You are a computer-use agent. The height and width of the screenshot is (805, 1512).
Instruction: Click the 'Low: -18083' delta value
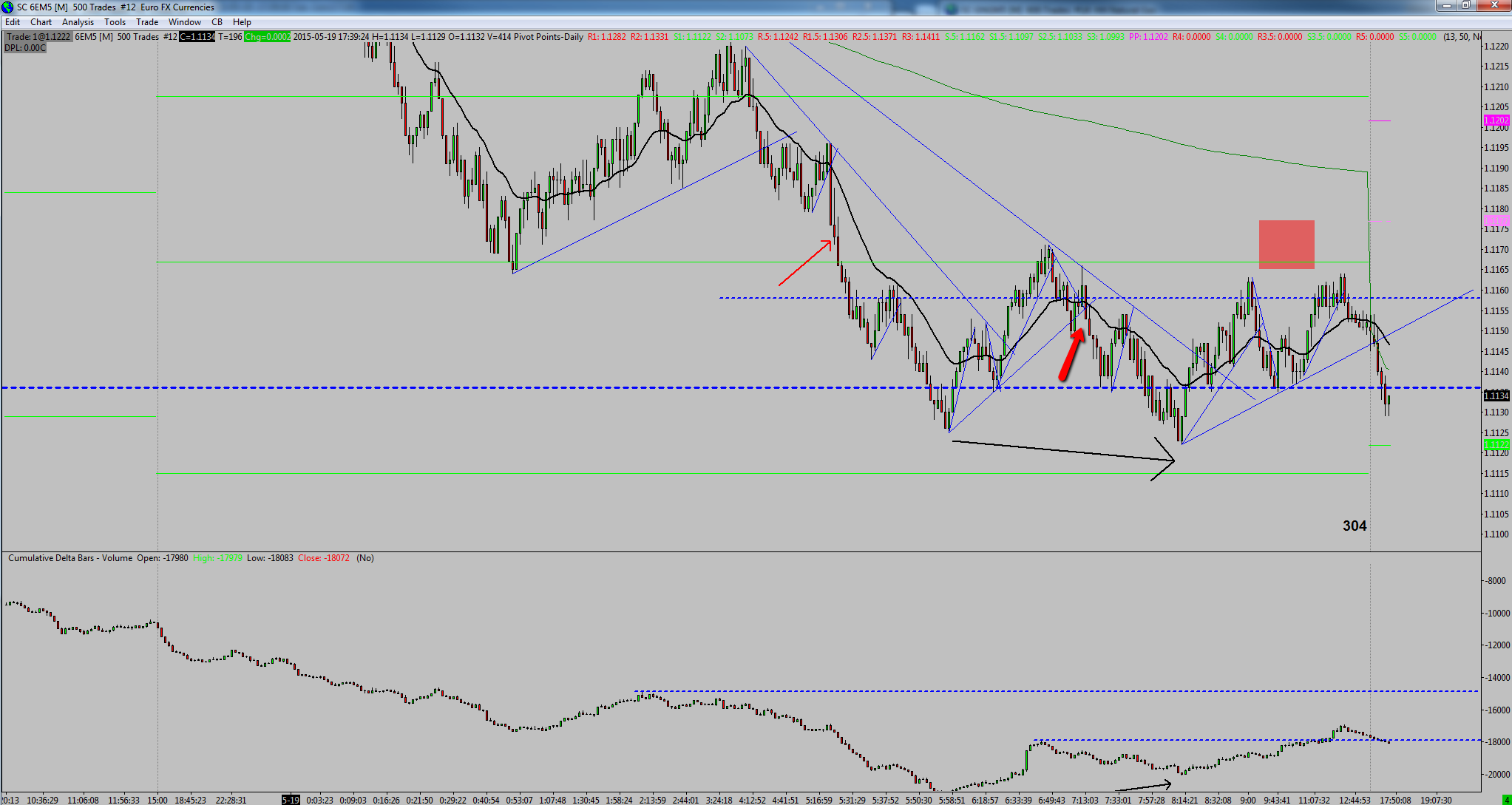tap(271, 558)
